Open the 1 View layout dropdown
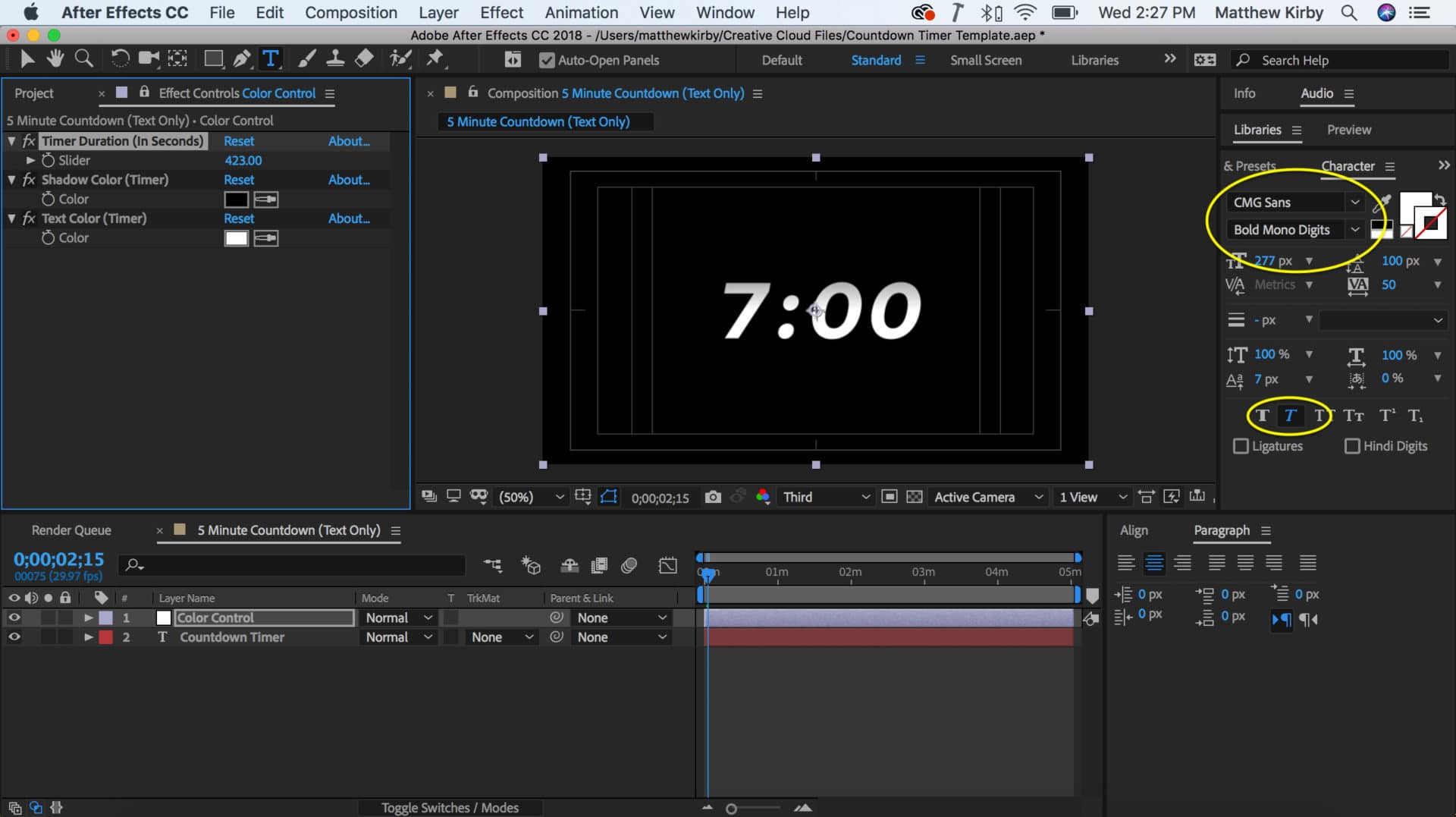1456x817 pixels. tap(1093, 497)
